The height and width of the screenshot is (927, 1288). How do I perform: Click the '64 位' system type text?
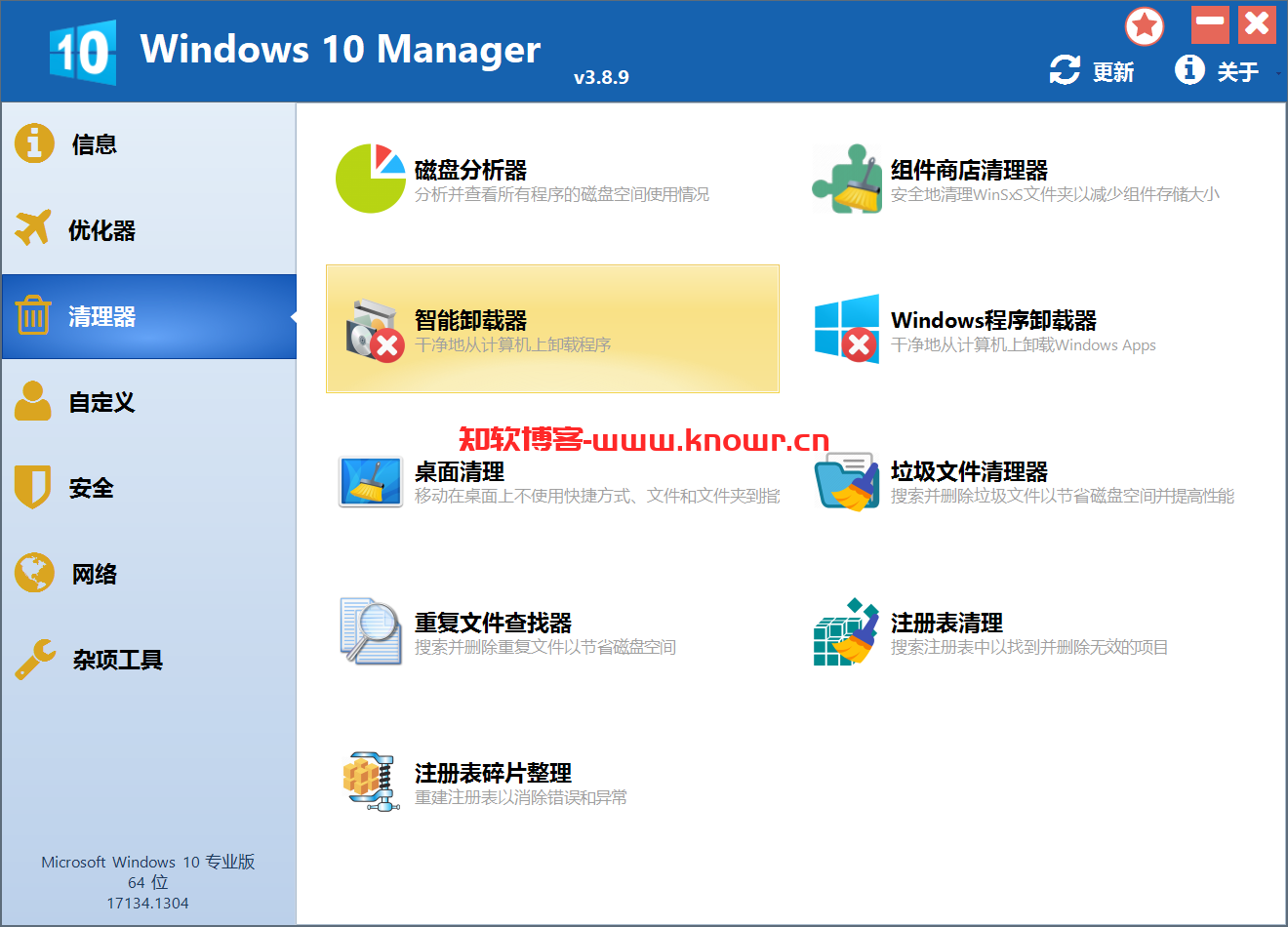(x=148, y=882)
